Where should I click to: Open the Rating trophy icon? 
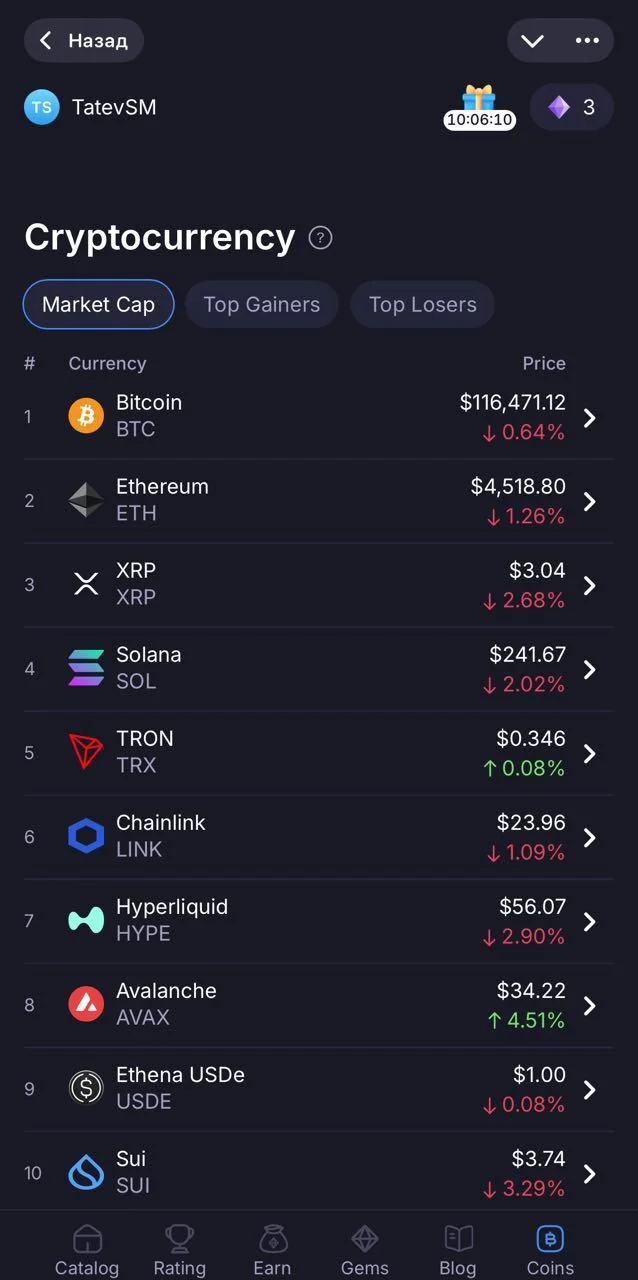pyautogui.click(x=179, y=1240)
